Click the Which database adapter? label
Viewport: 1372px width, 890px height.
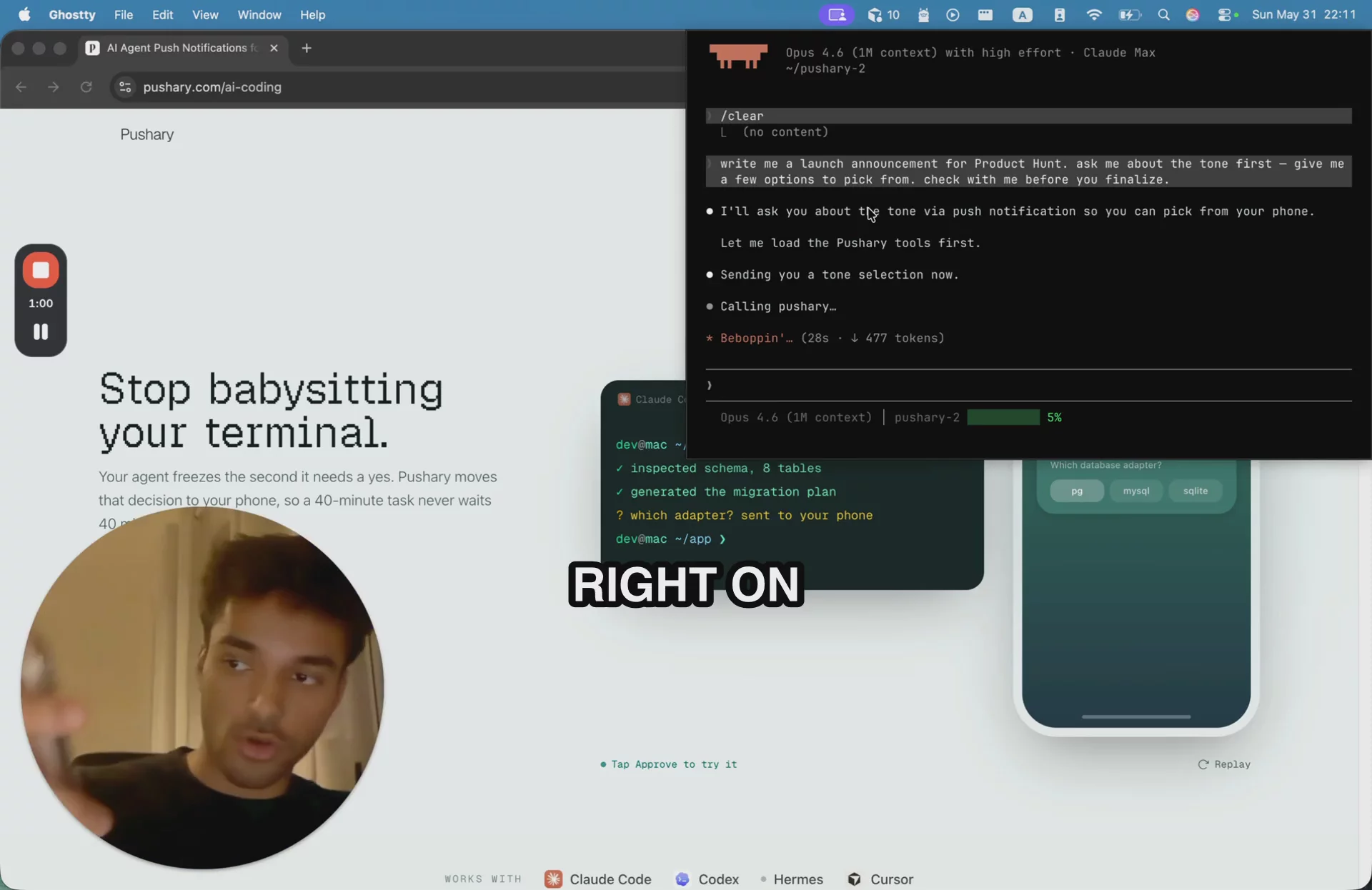pyautogui.click(x=1105, y=465)
